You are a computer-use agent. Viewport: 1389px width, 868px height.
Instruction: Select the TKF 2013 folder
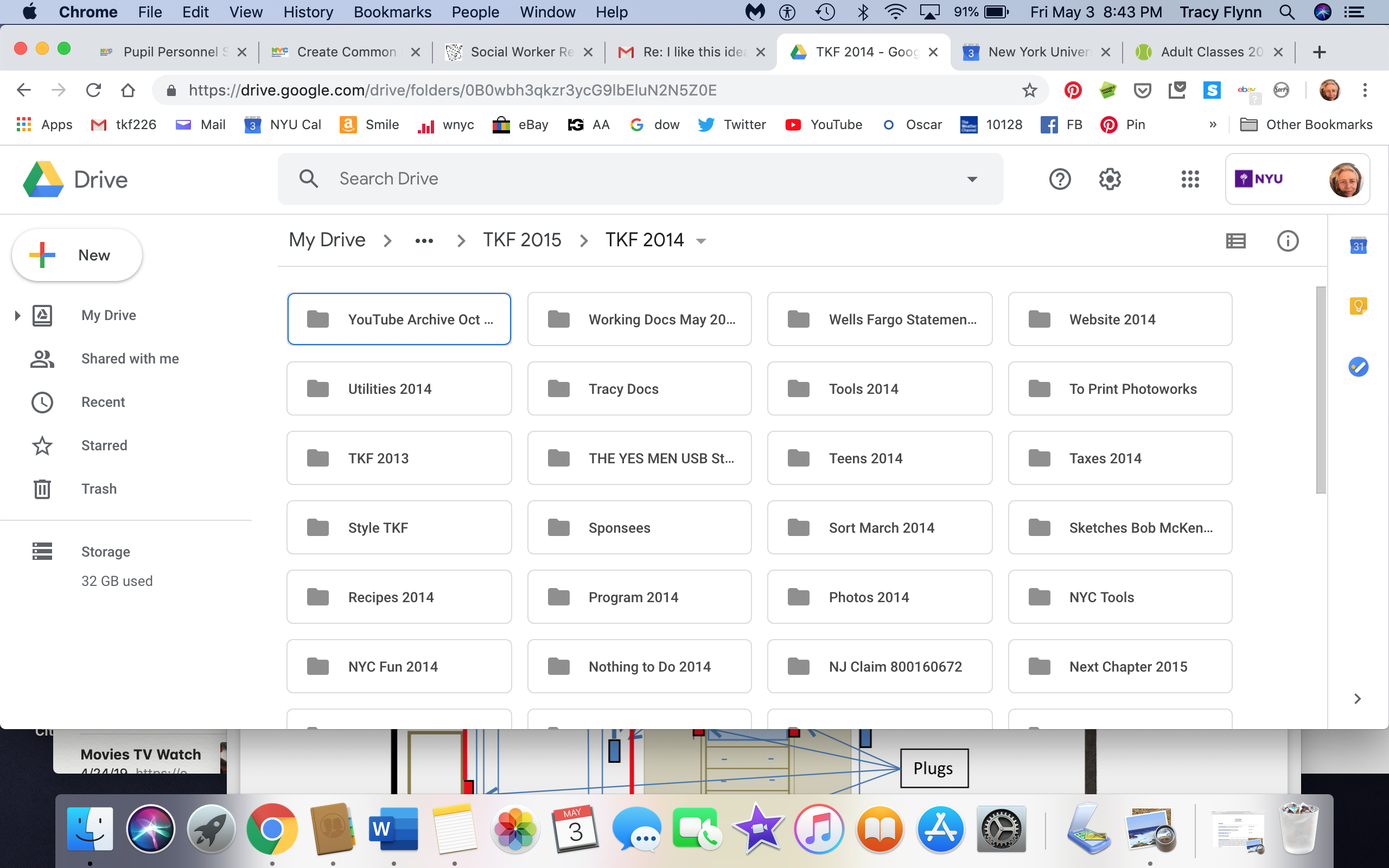(x=399, y=458)
